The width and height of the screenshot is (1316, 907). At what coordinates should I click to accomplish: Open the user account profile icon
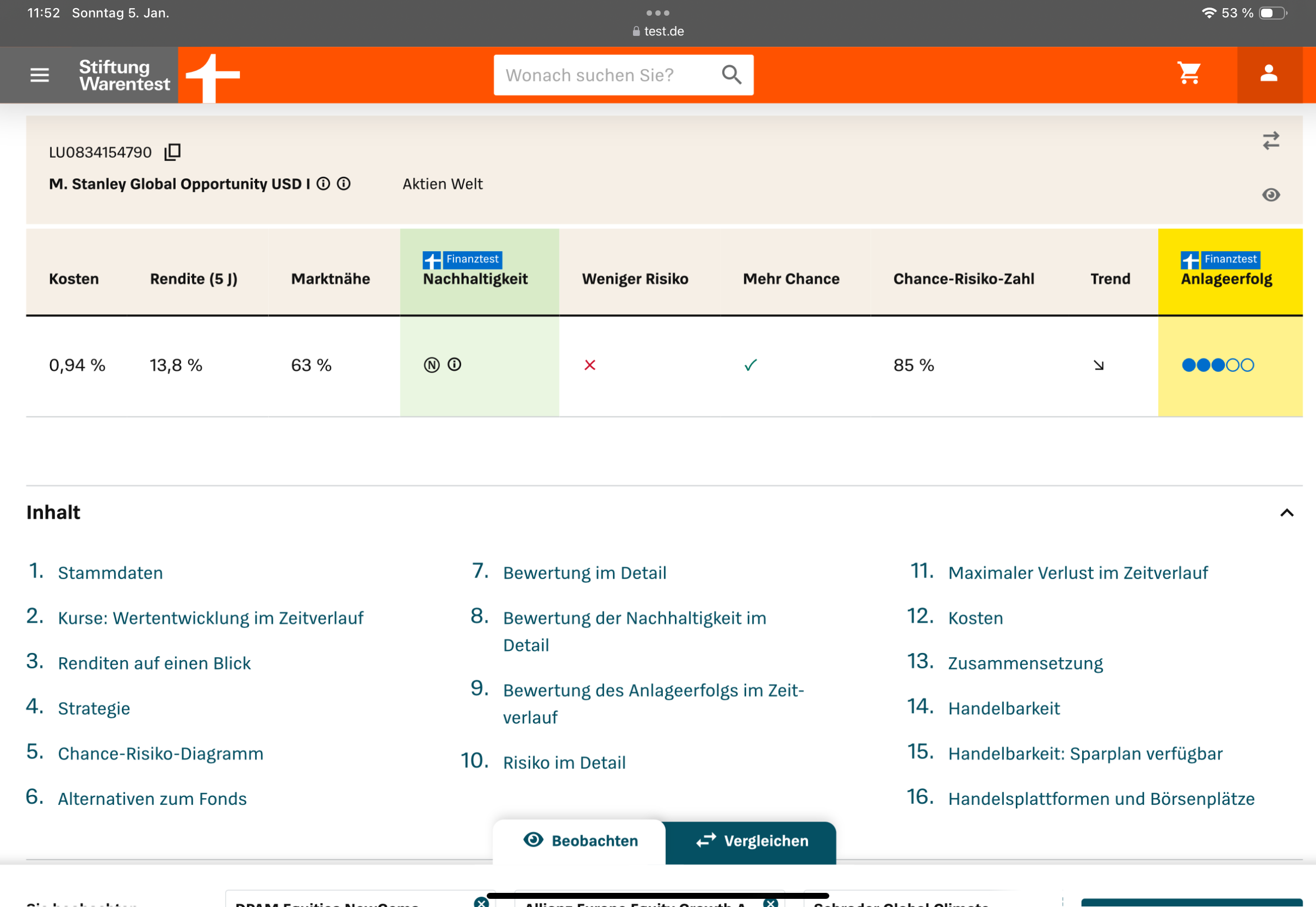(1268, 74)
